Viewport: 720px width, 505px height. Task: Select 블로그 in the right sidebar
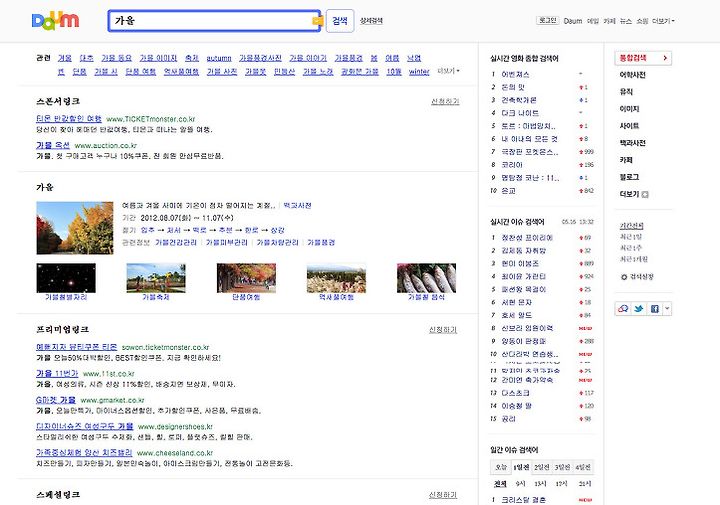(629, 177)
